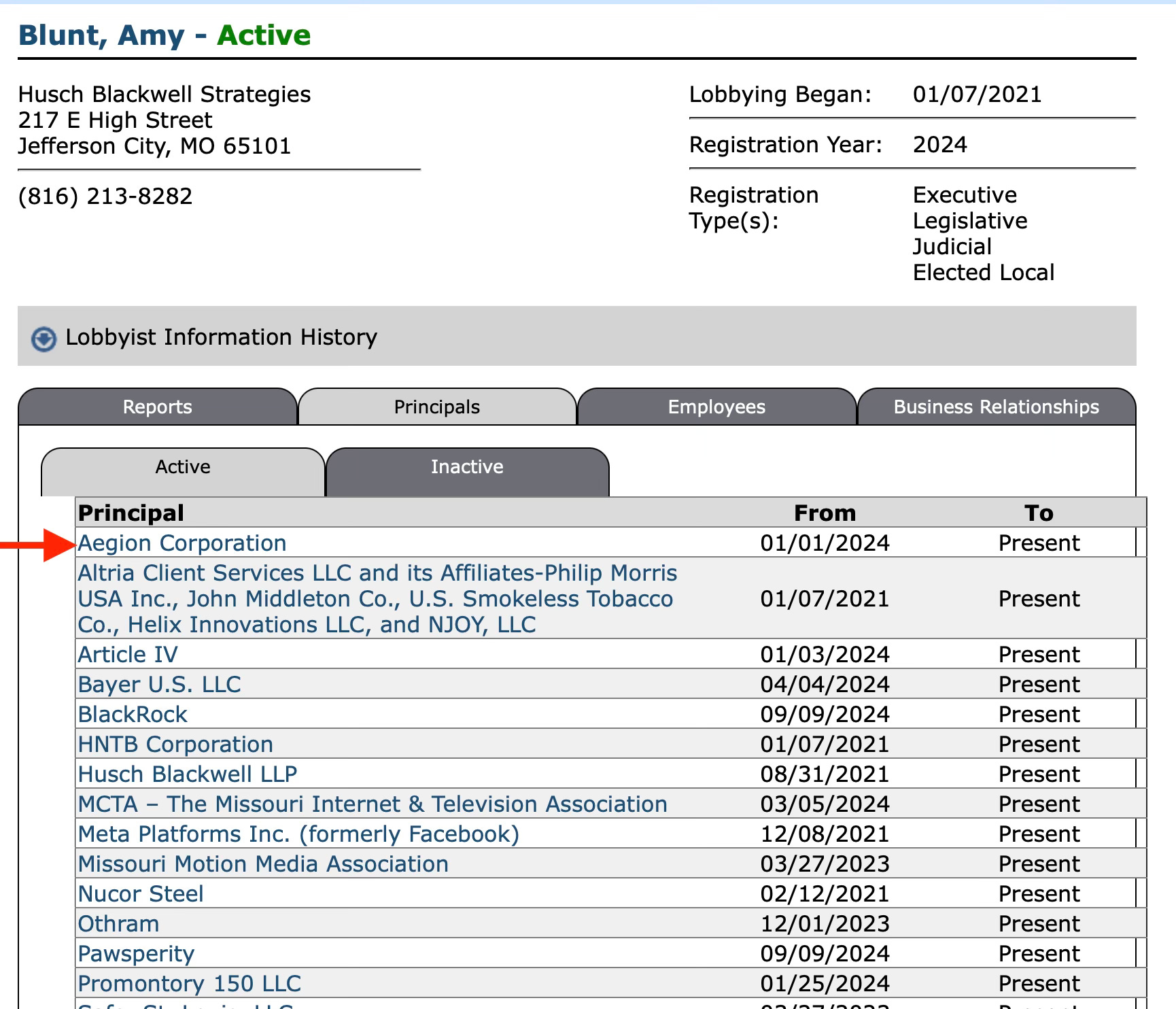Screen dimensions: 1176x1009
Task: Open Aegion Corporation principal link
Action: (182, 543)
